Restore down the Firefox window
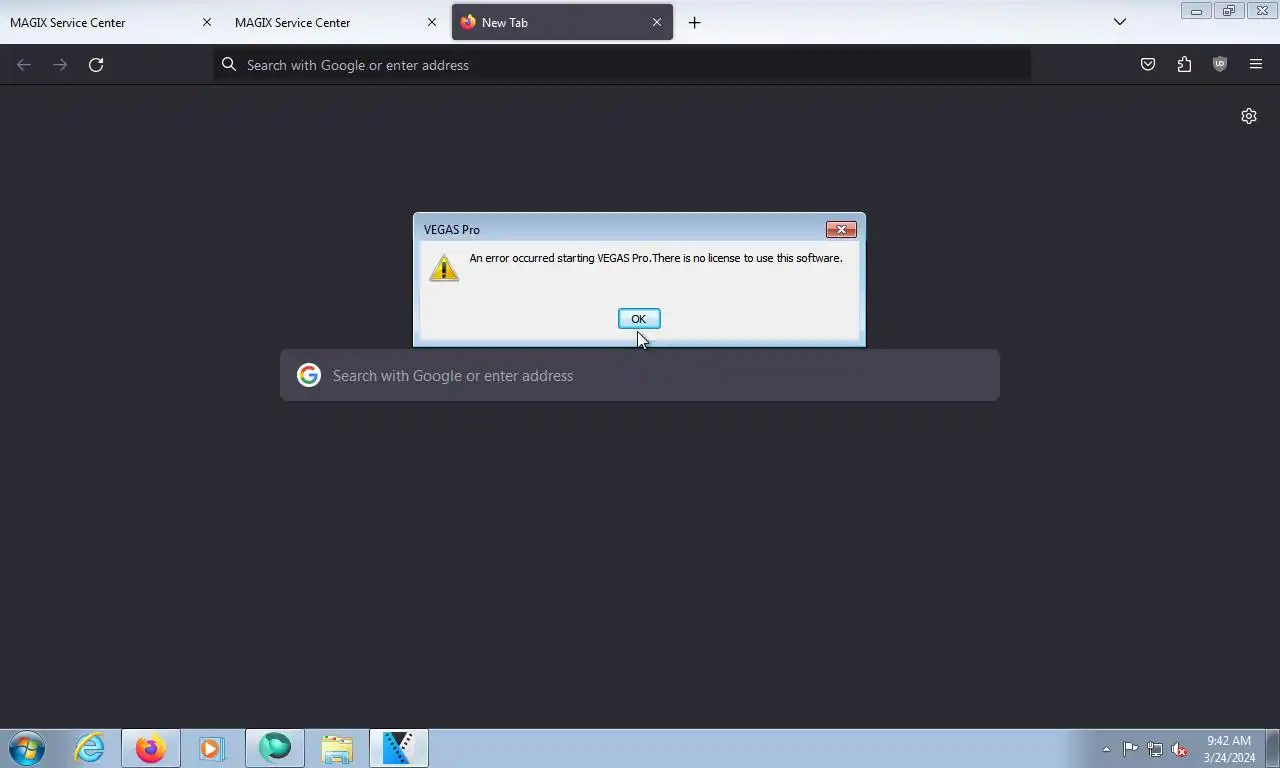1280x768 pixels. click(x=1228, y=11)
